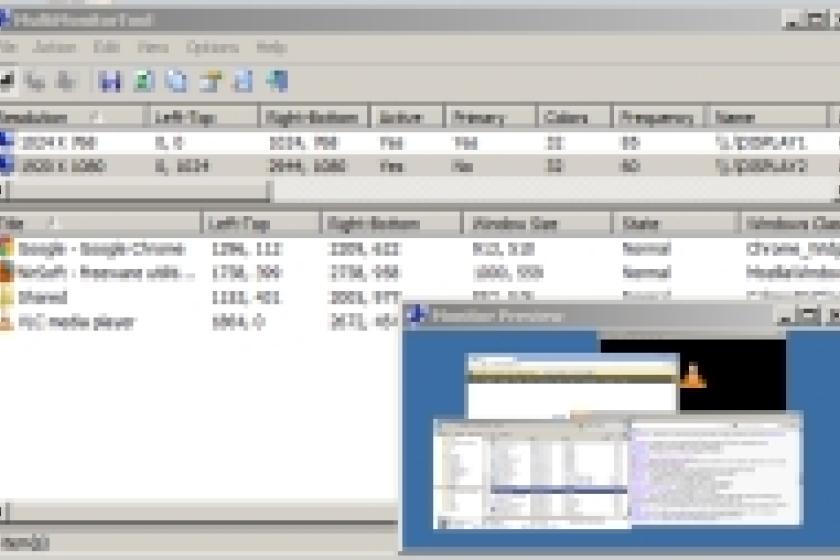Click the Shared window title text
The image size is (840, 560).
[43, 297]
